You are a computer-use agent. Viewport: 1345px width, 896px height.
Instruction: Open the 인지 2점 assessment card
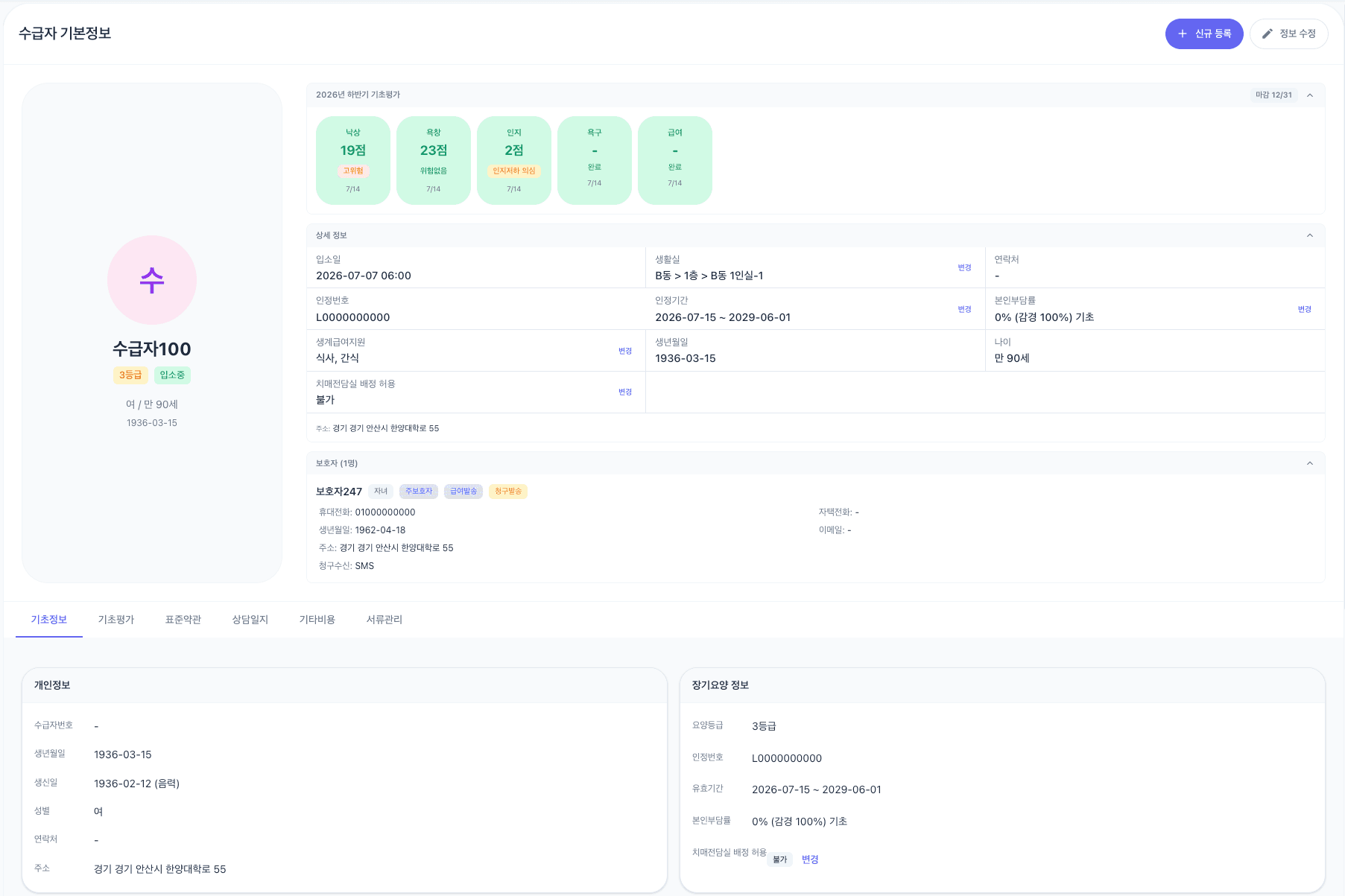coord(514,160)
